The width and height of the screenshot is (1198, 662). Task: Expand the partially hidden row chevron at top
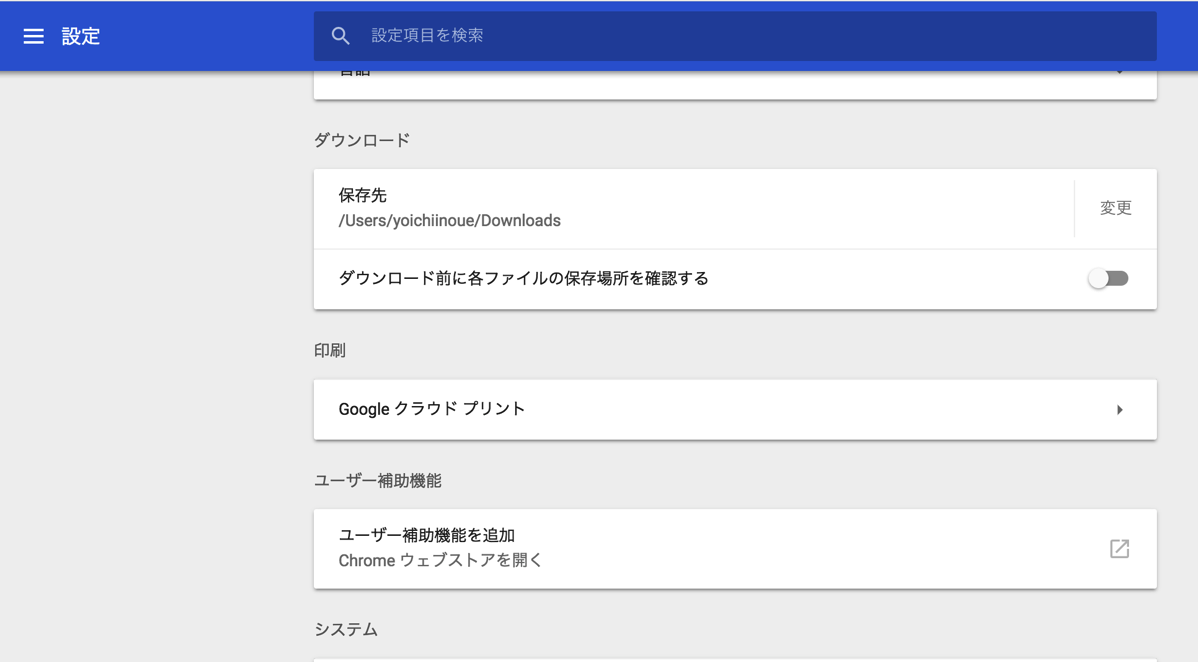[1119, 74]
